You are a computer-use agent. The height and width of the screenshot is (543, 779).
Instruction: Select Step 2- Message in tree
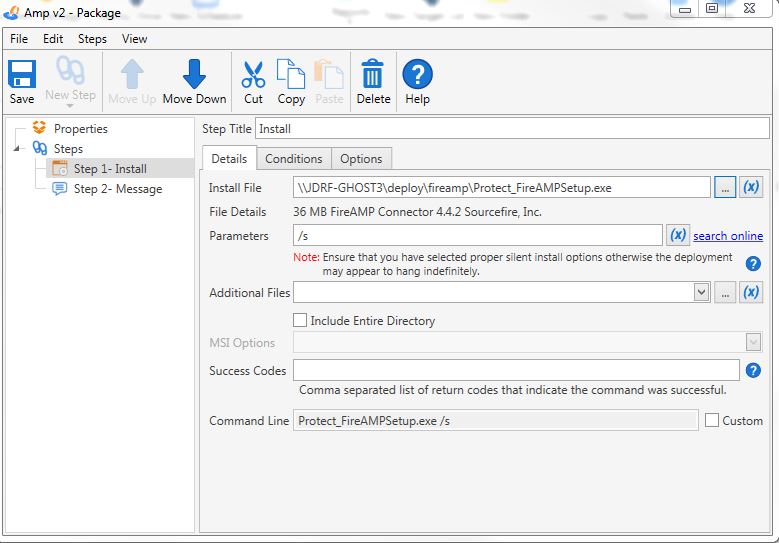tap(117, 189)
